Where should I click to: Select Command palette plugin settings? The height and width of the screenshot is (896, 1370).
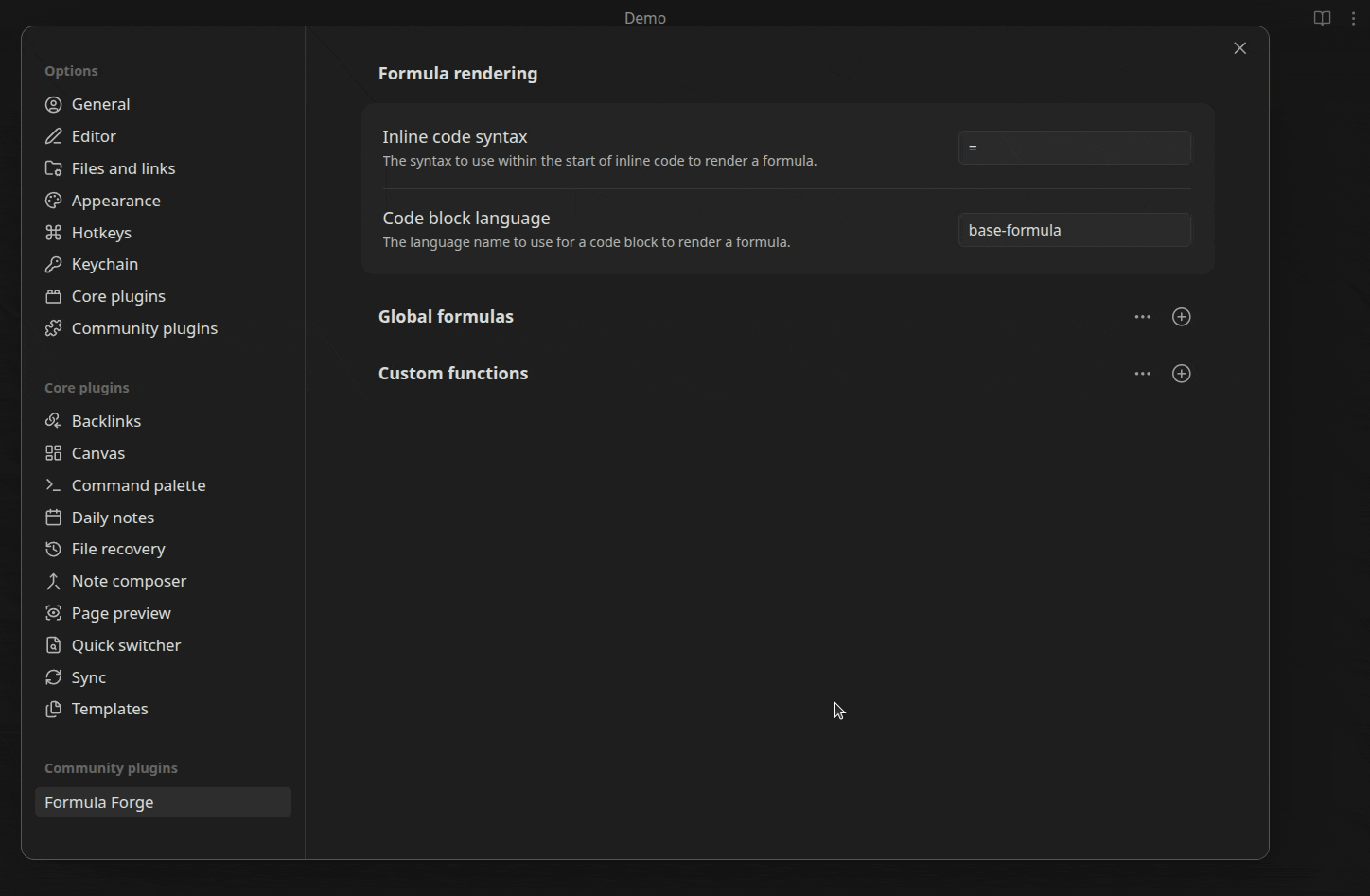[x=163, y=485]
